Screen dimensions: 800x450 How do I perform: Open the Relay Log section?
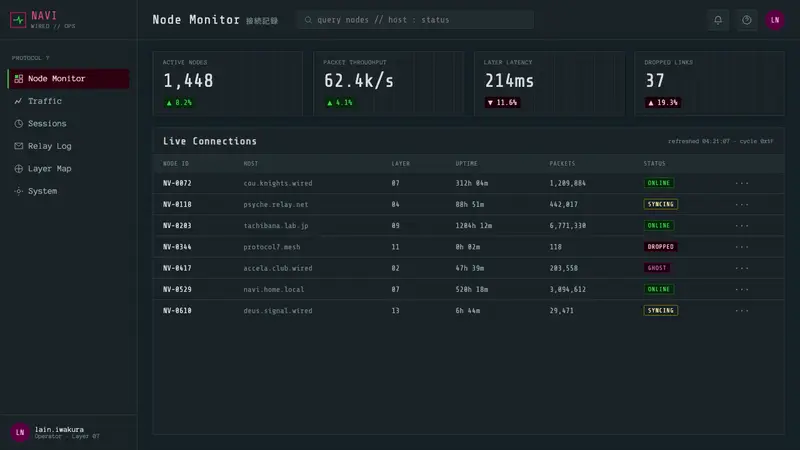click(x=68, y=146)
